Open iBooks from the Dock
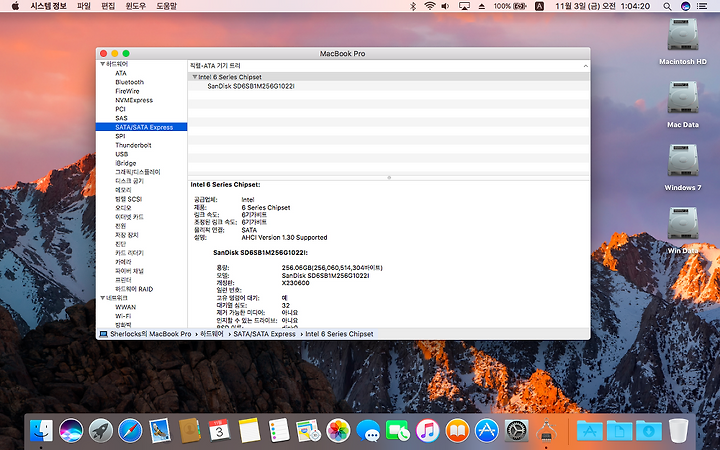 pyautogui.click(x=457, y=431)
